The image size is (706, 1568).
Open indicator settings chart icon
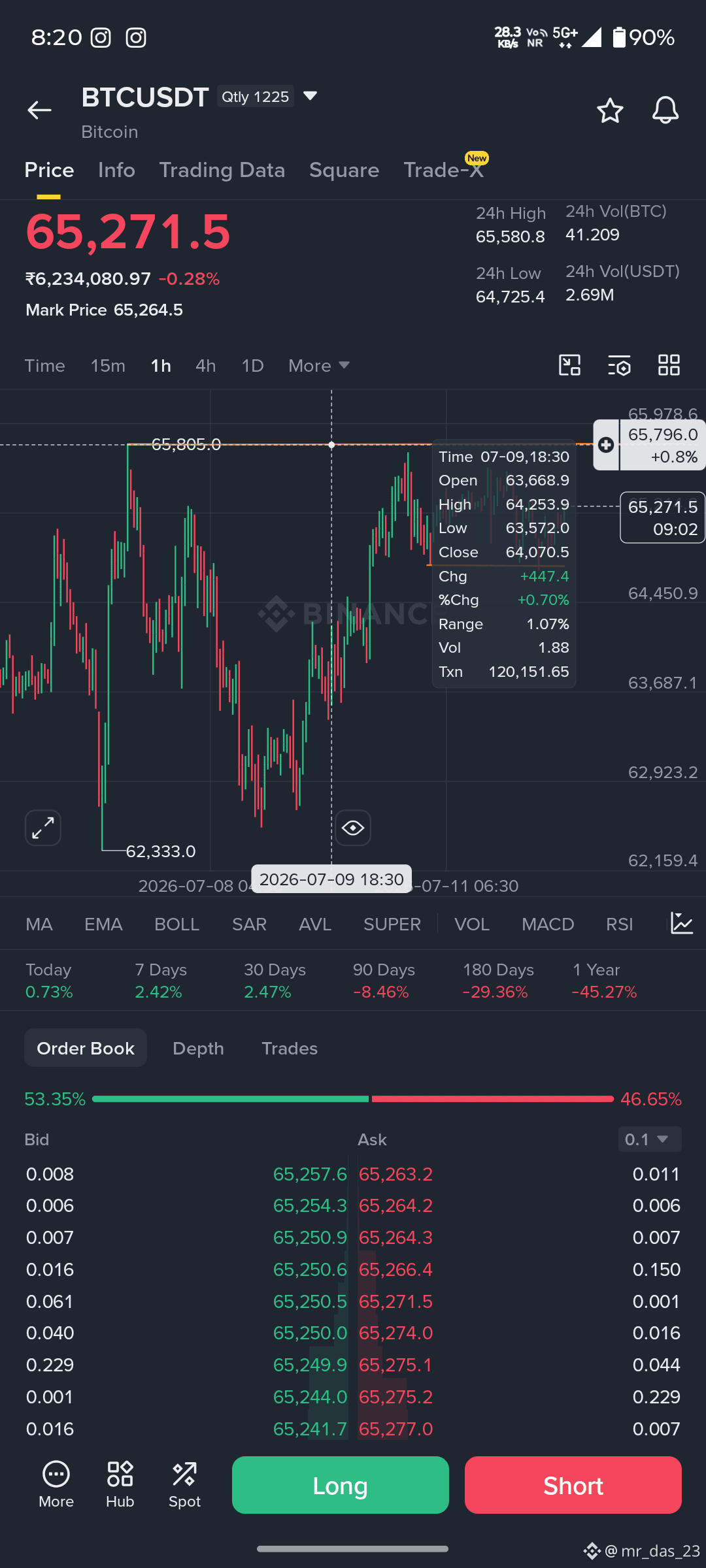(682, 924)
